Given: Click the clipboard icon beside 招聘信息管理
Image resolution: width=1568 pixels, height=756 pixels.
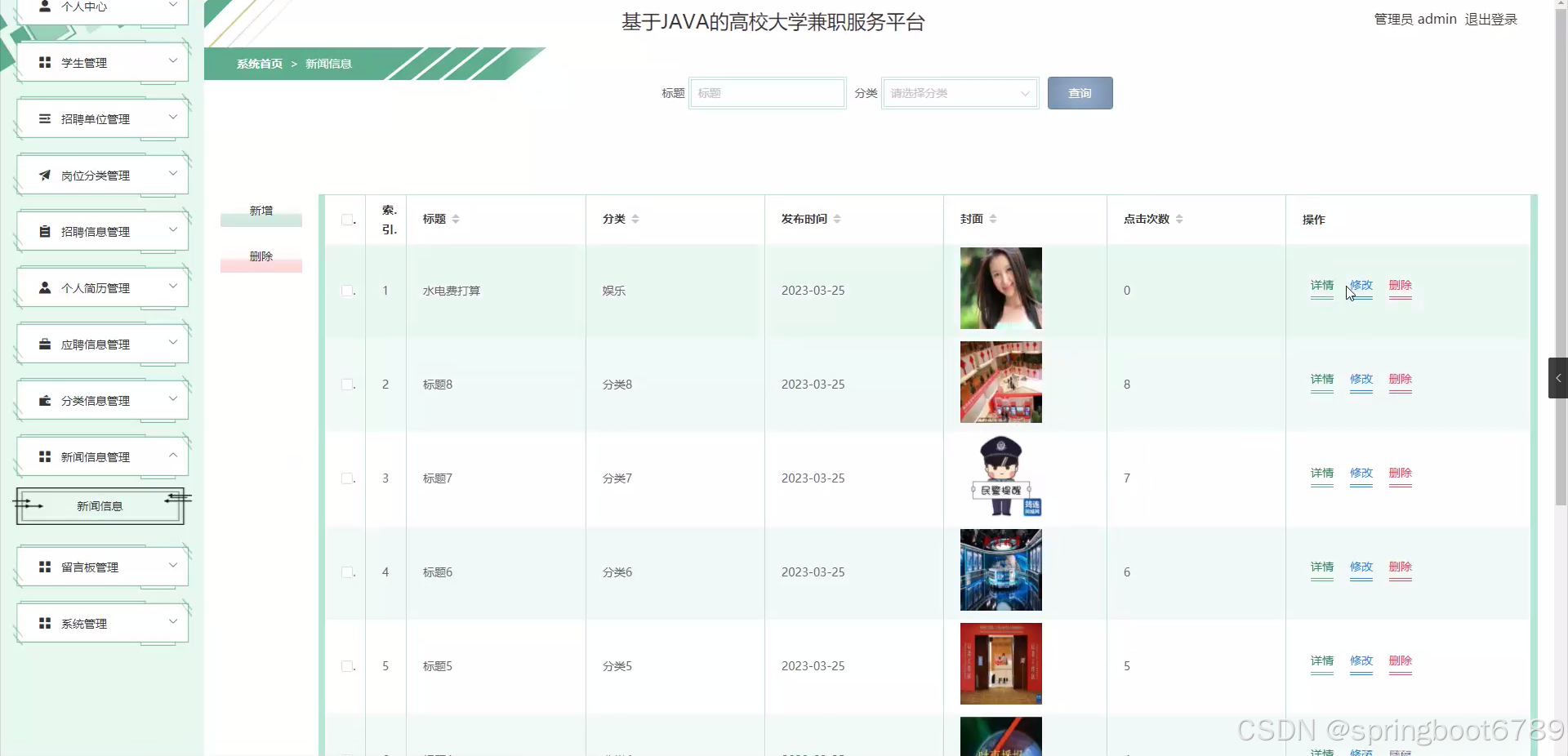Looking at the screenshot, I should (x=45, y=232).
